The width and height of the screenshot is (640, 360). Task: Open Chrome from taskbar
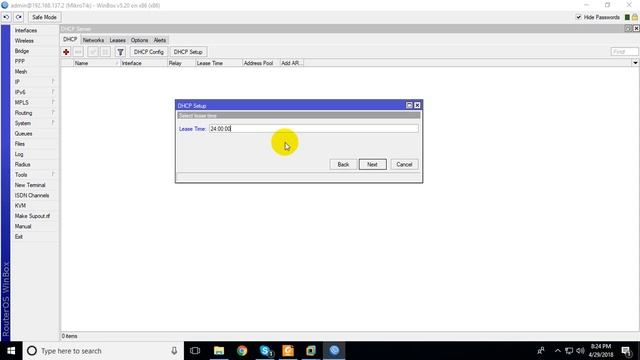click(x=242, y=351)
